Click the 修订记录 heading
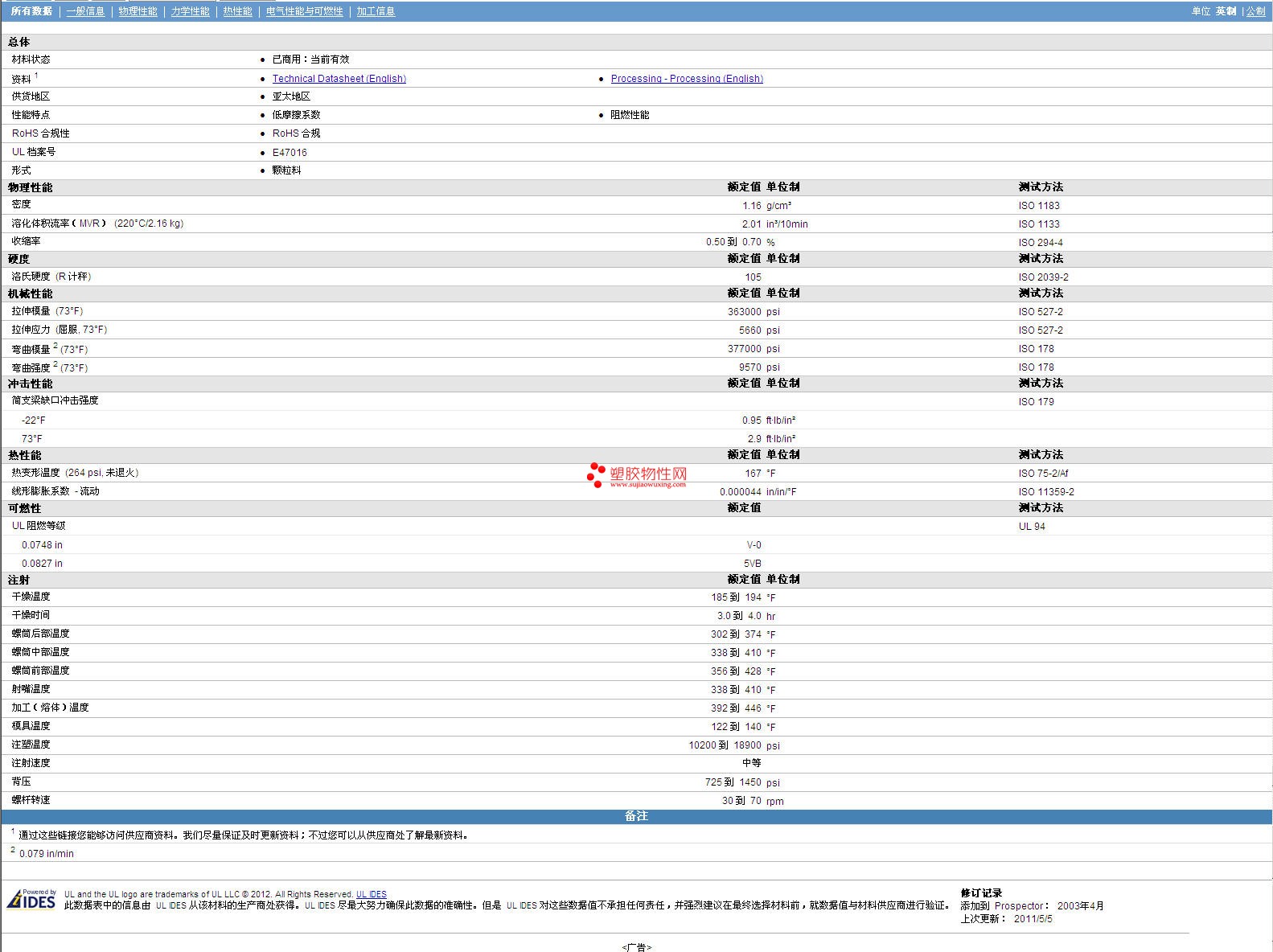 [981, 893]
